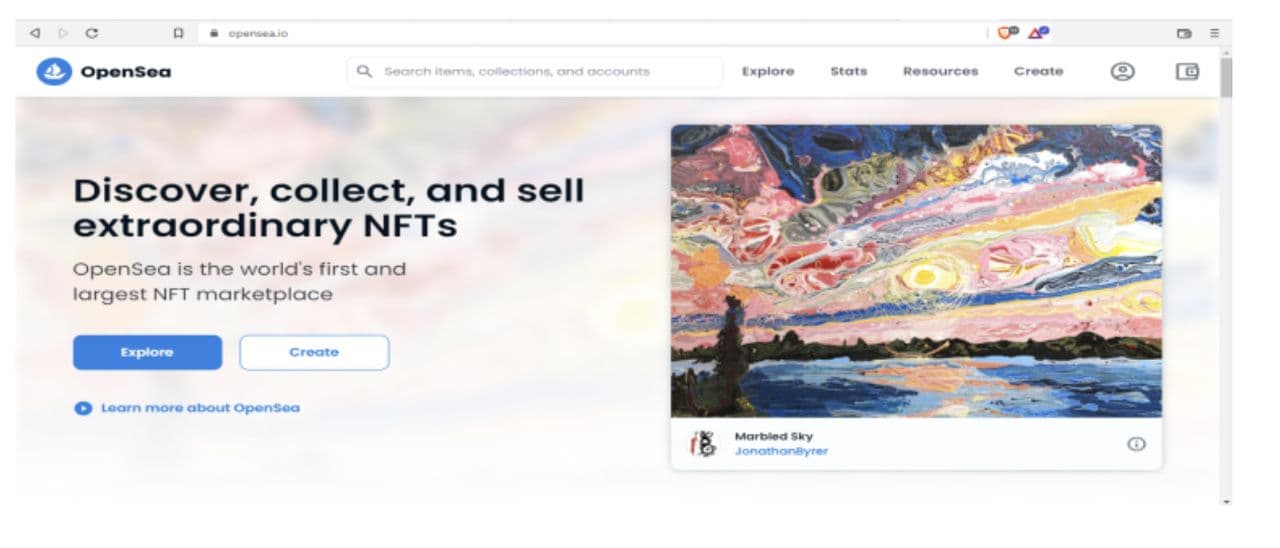The width and height of the screenshot is (1280, 548).
Task: Reload the page with refresh icon
Action: click(92, 33)
